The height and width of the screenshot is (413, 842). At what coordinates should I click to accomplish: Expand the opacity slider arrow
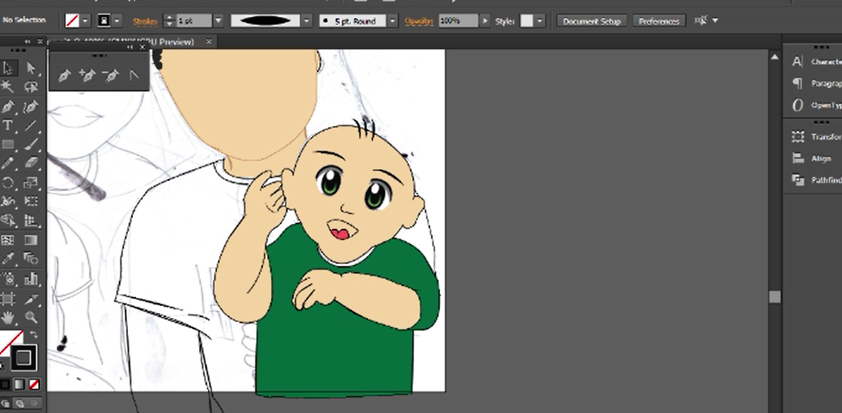485,21
